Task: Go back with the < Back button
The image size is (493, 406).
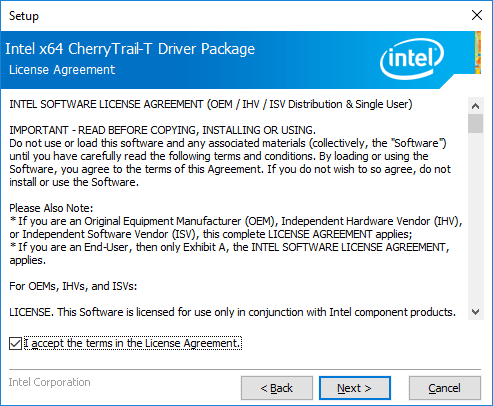Action: tap(277, 388)
